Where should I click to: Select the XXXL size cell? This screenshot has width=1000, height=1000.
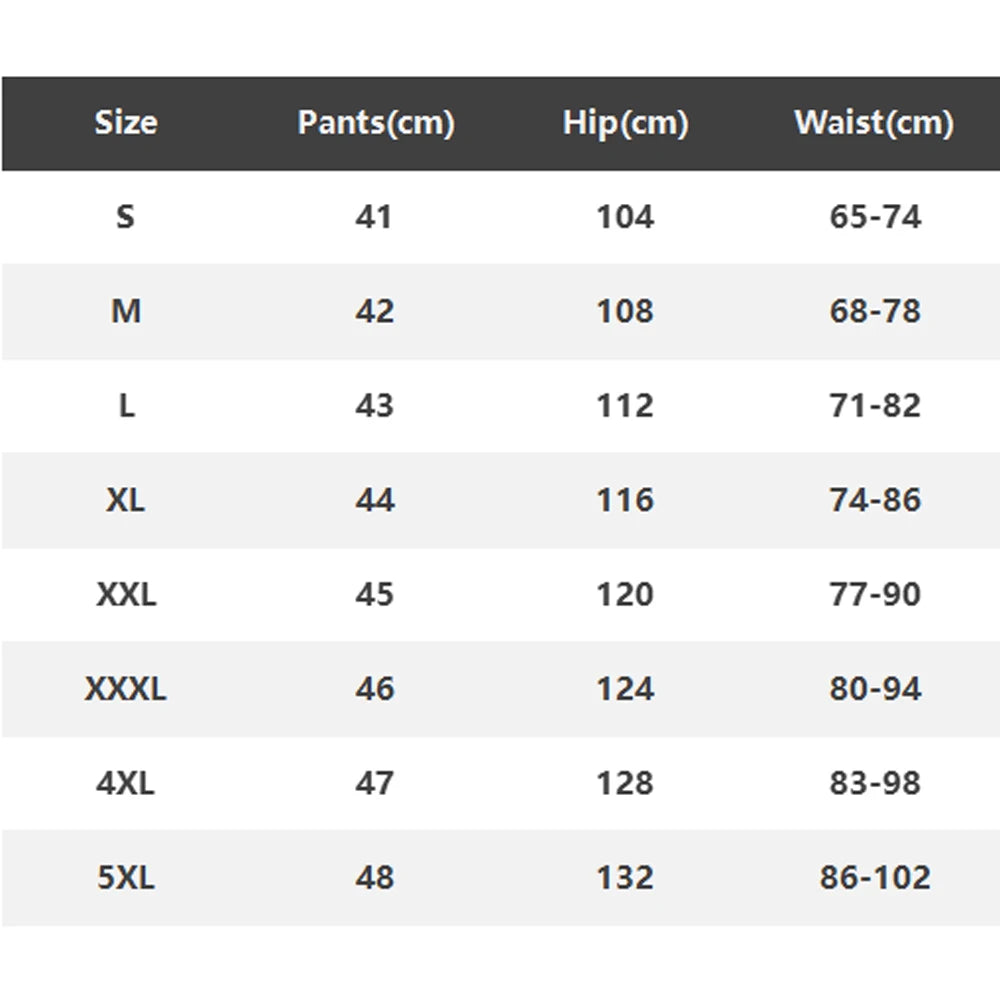click(x=126, y=689)
